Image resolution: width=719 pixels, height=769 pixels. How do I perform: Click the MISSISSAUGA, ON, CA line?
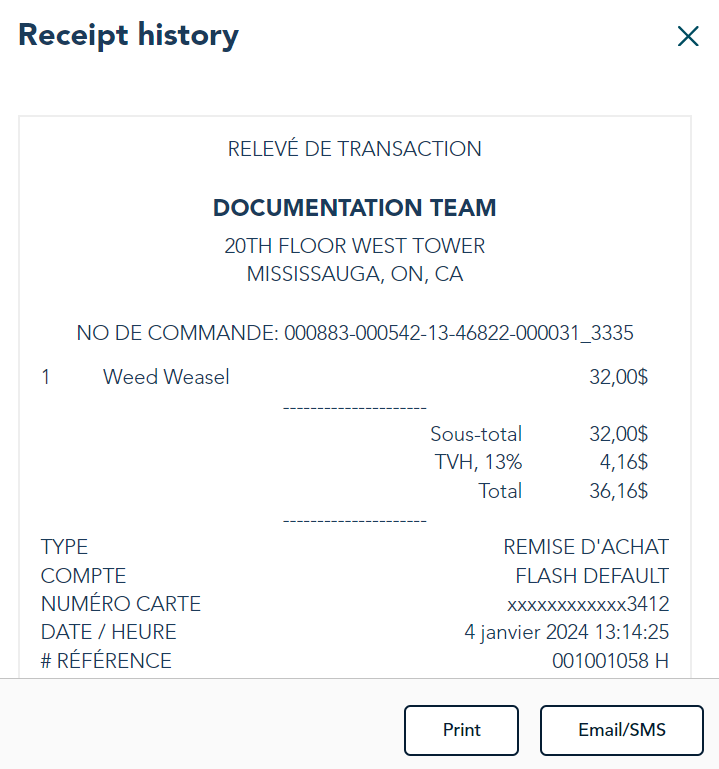coord(355,274)
